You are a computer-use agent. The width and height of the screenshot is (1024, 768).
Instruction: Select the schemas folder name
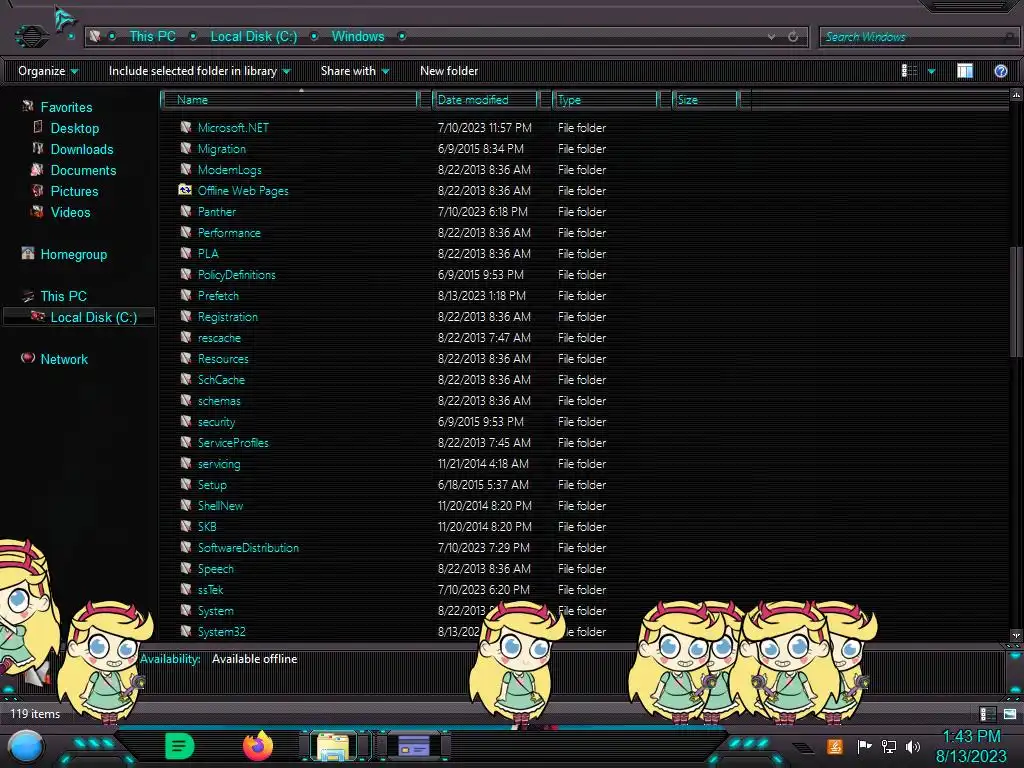(219, 400)
